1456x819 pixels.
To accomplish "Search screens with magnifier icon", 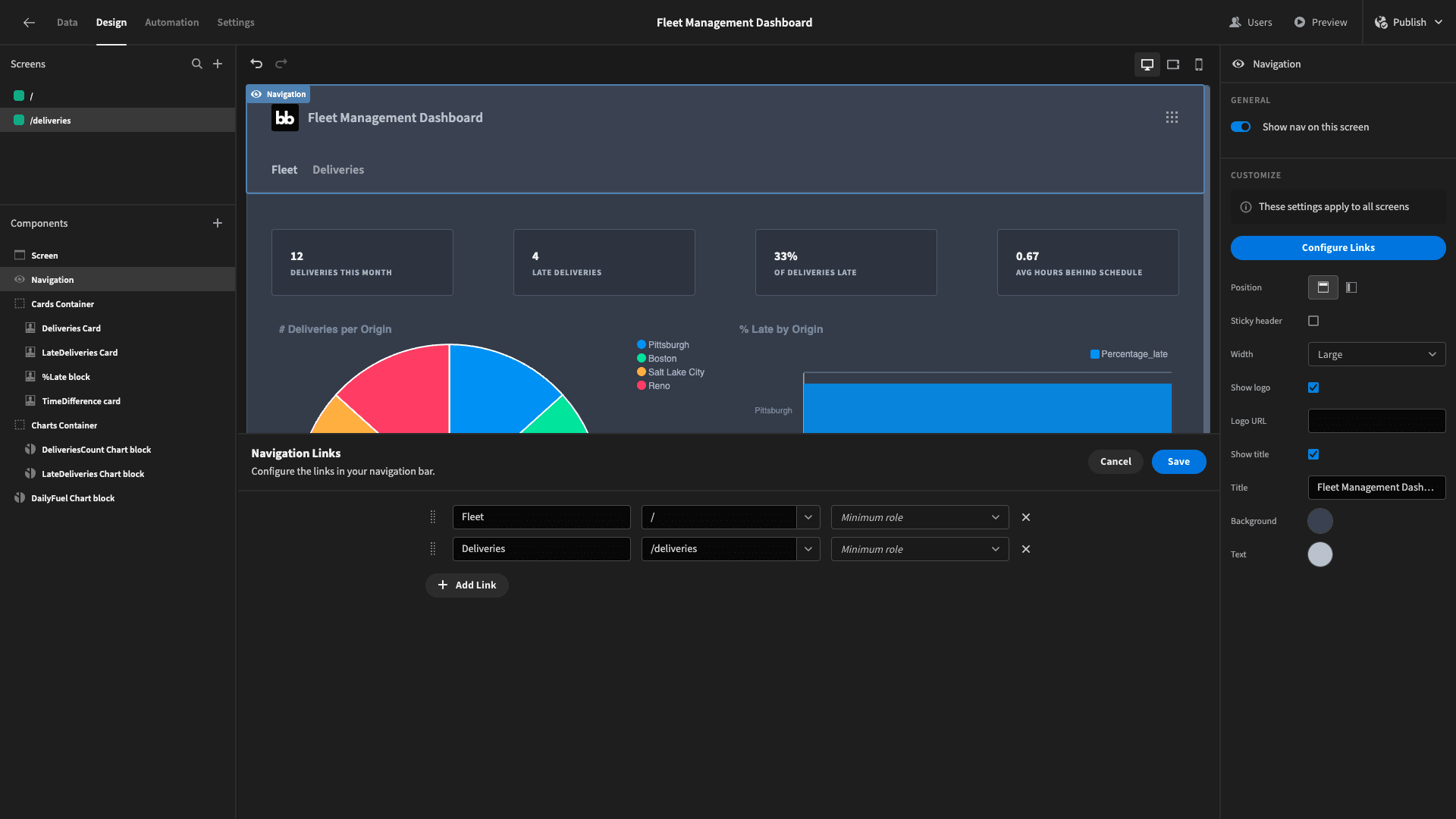I will coord(197,64).
